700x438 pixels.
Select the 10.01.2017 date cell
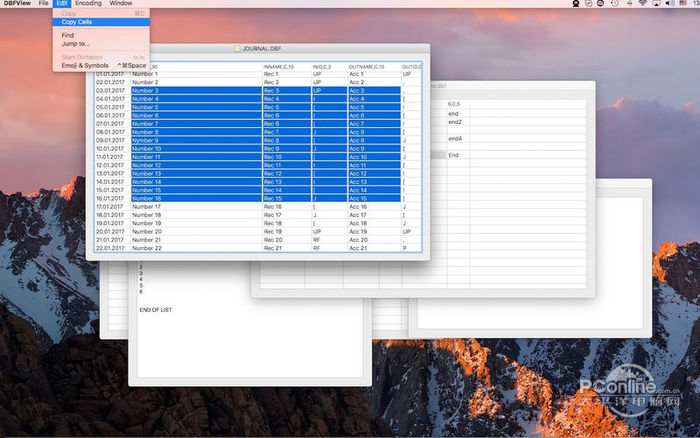(x=112, y=149)
